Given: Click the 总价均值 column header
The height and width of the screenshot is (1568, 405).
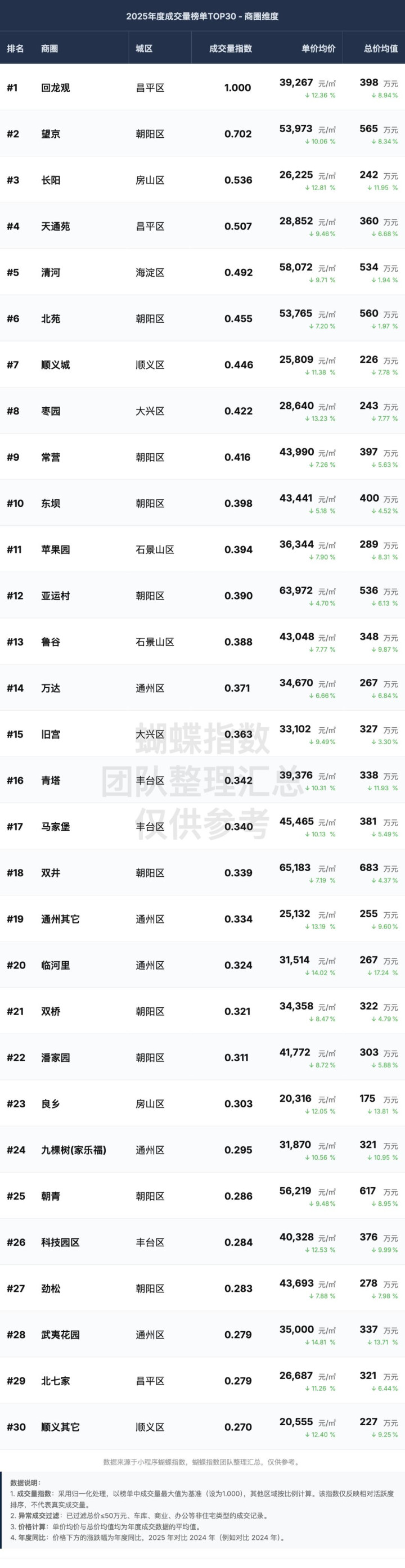Looking at the screenshot, I should pos(381,49).
